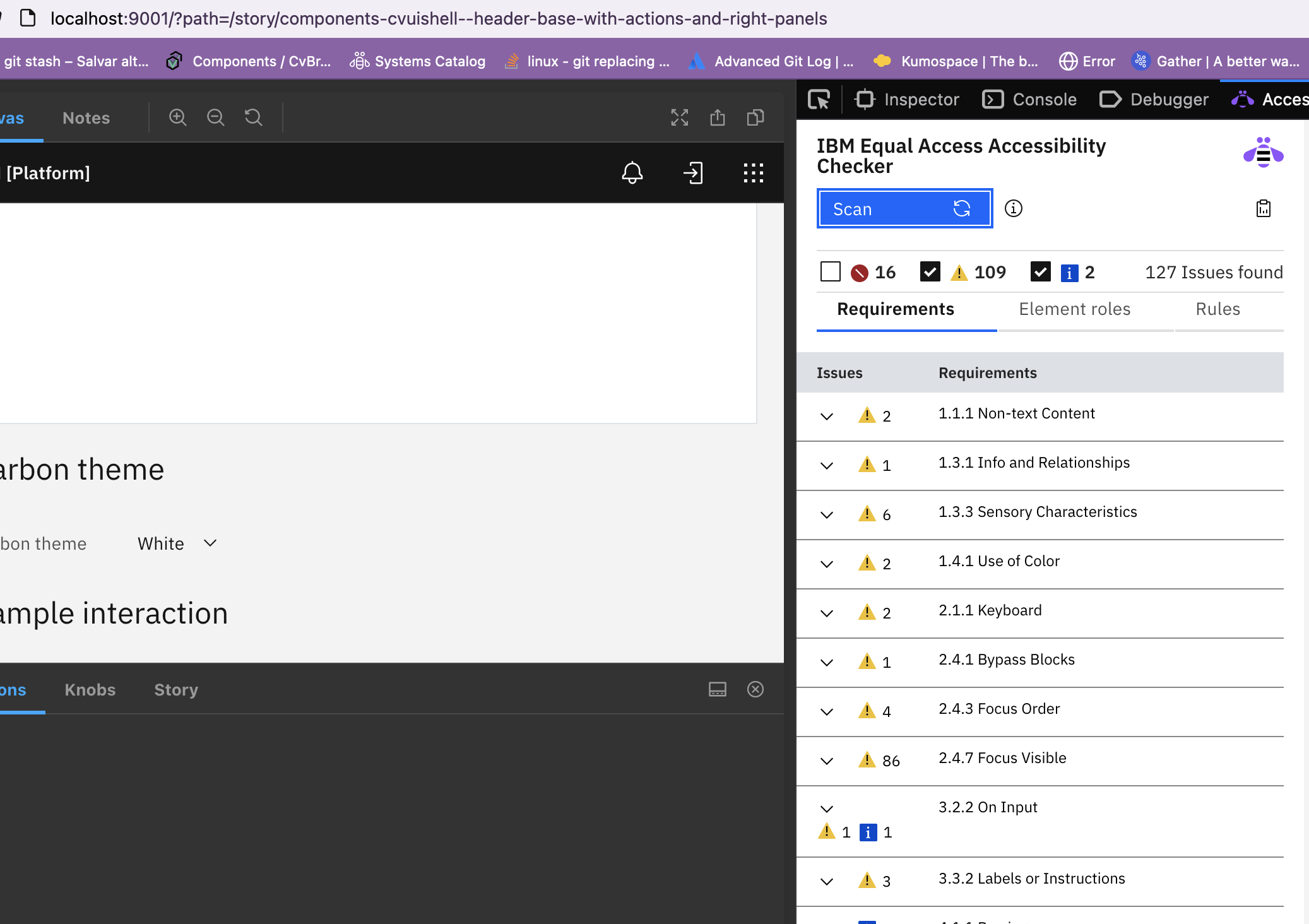Click the zoom out magnifier icon
Viewport: 1309px width, 924px height.
coord(216,117)
